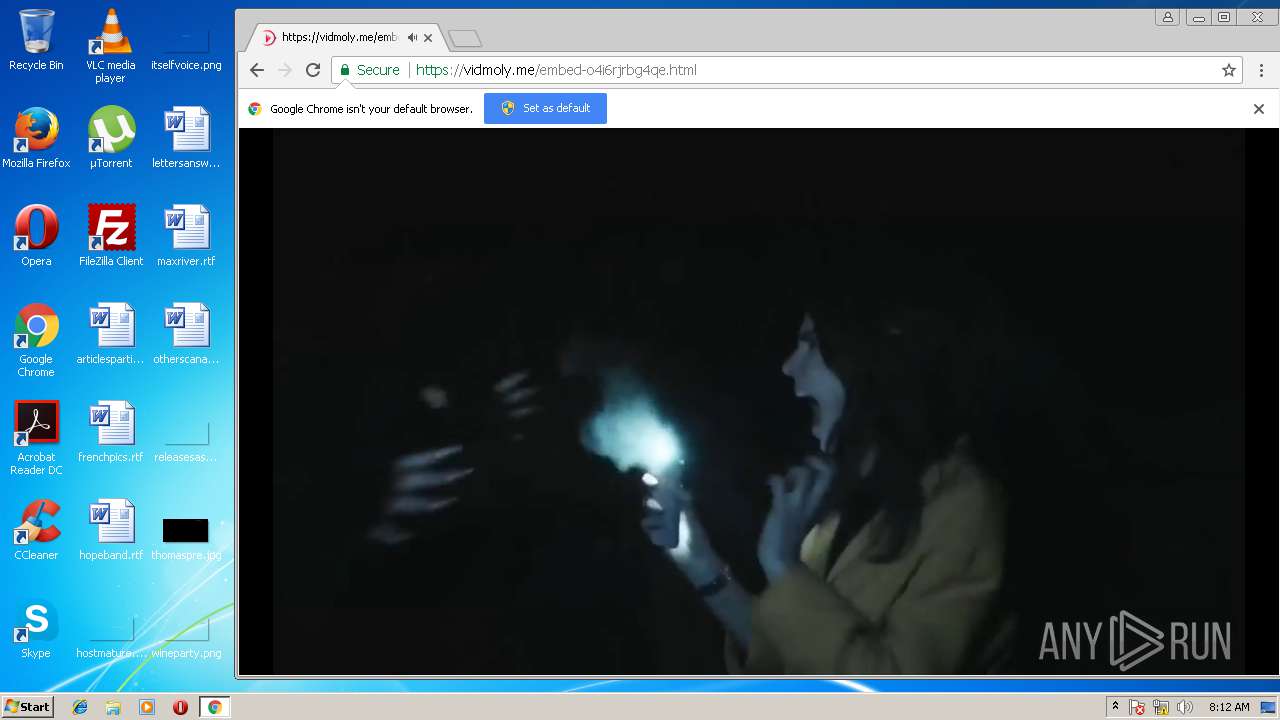Select the Skype desktop shortcut
This screenshot has height=720, width=1280.
coord(36,628)
